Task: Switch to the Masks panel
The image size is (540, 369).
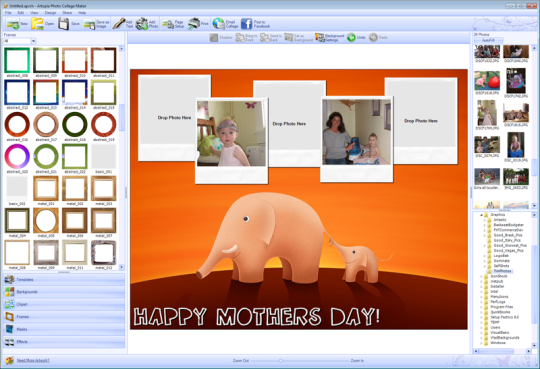Action: tap(64, 329)
